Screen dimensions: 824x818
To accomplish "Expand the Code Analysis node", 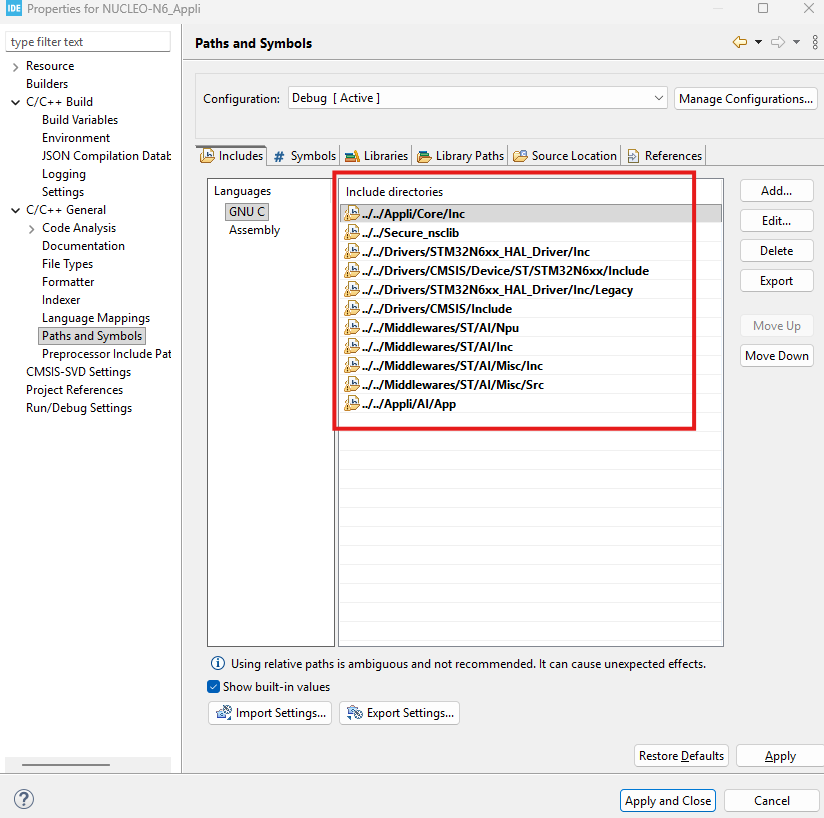I will 32,229.
